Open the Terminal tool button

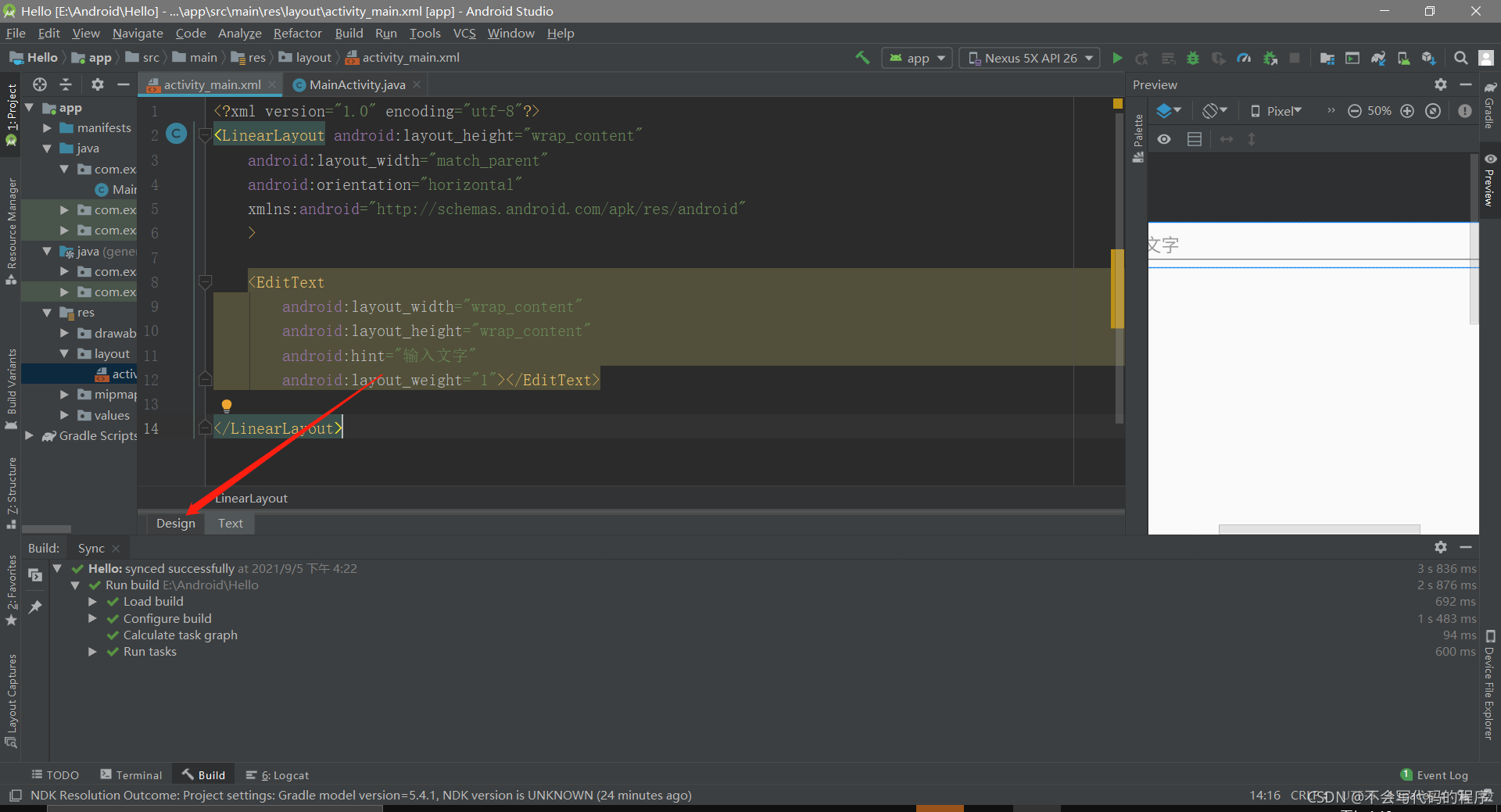pyautogui.click(x=131, y=775)
